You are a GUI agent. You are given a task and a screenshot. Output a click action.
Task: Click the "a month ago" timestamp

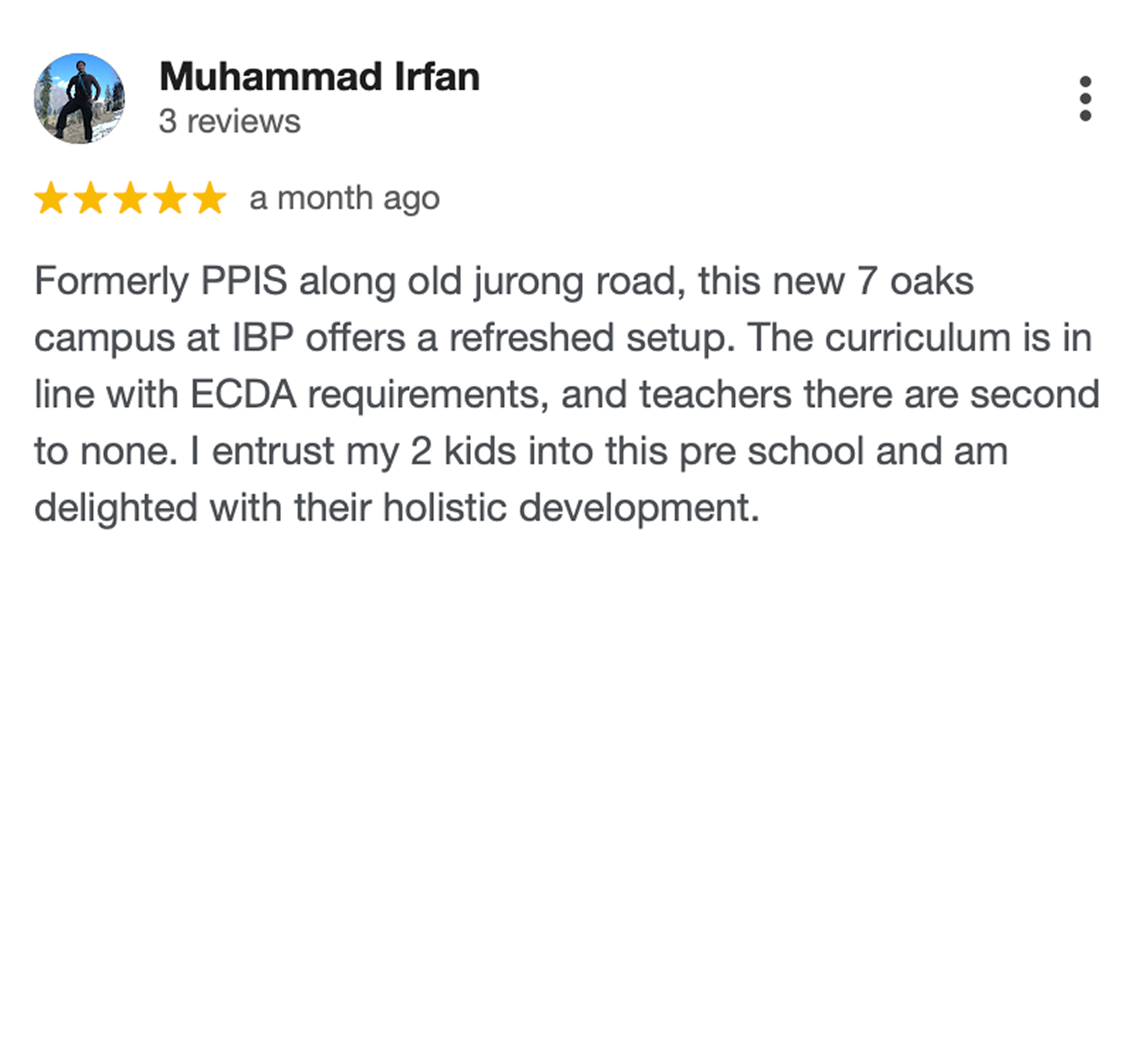point(344,199)
